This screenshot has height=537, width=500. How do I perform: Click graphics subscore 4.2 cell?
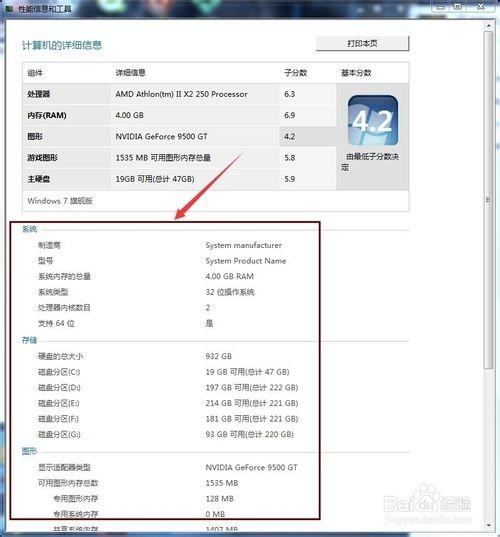pos(308,136)
